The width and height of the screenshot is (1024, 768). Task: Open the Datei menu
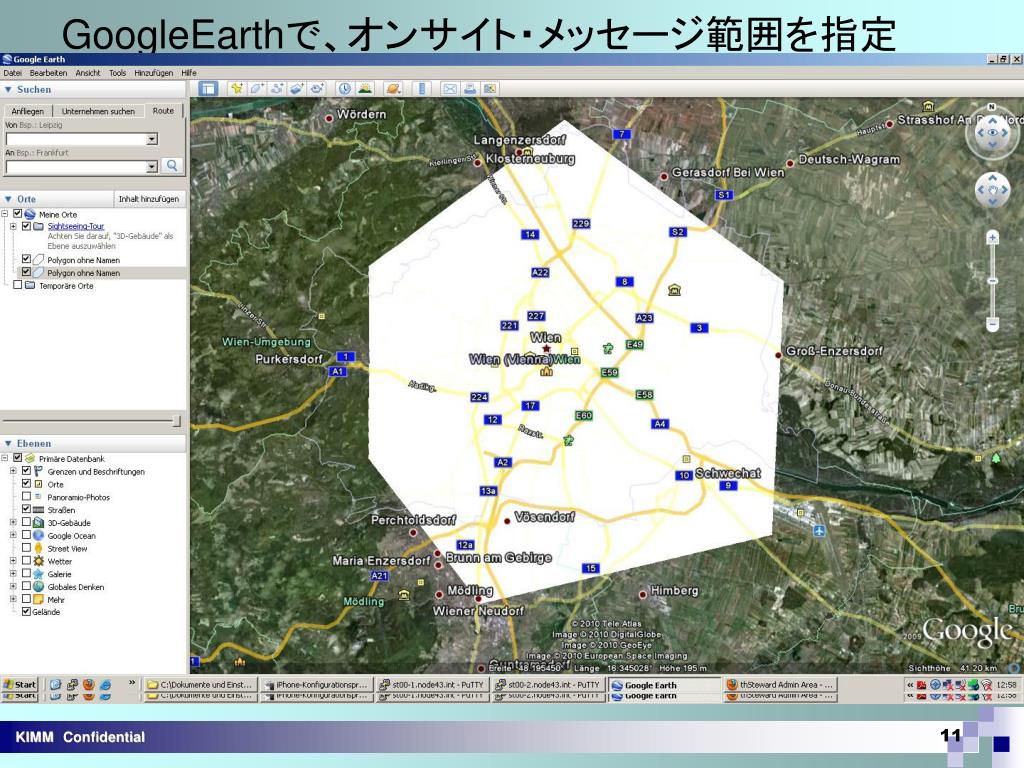12,72
